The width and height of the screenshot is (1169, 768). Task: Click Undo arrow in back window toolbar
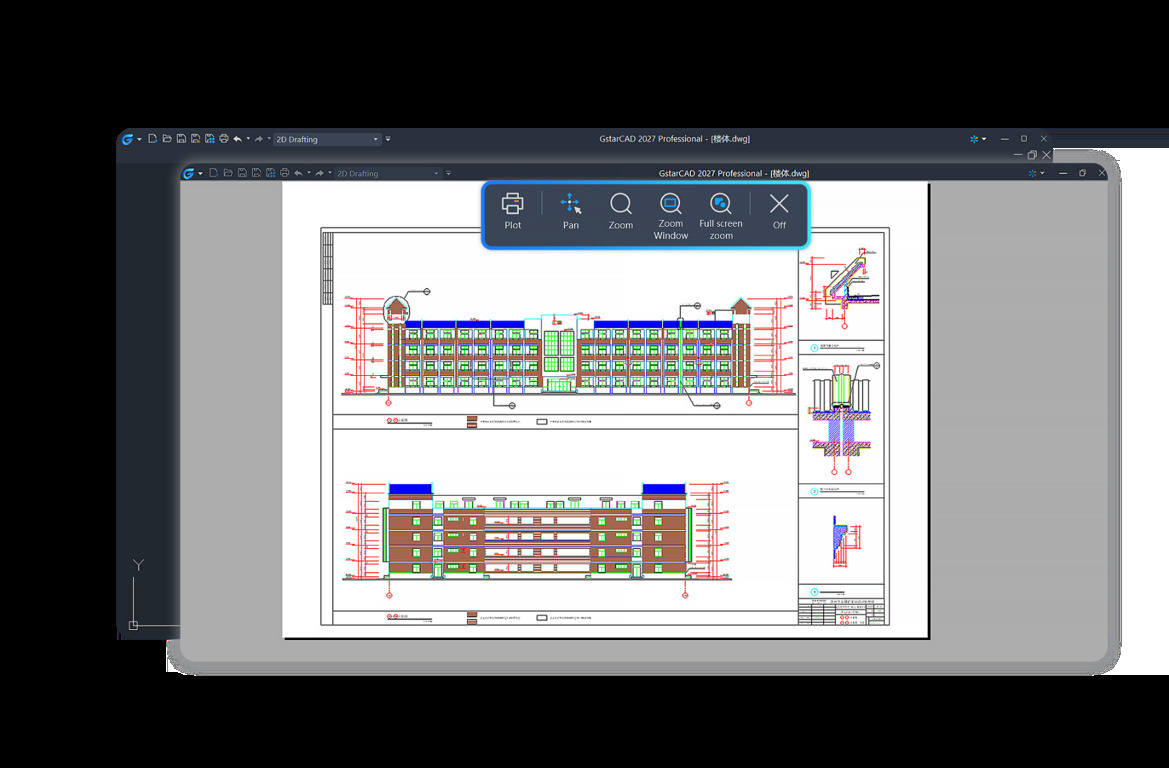[238, 139]
